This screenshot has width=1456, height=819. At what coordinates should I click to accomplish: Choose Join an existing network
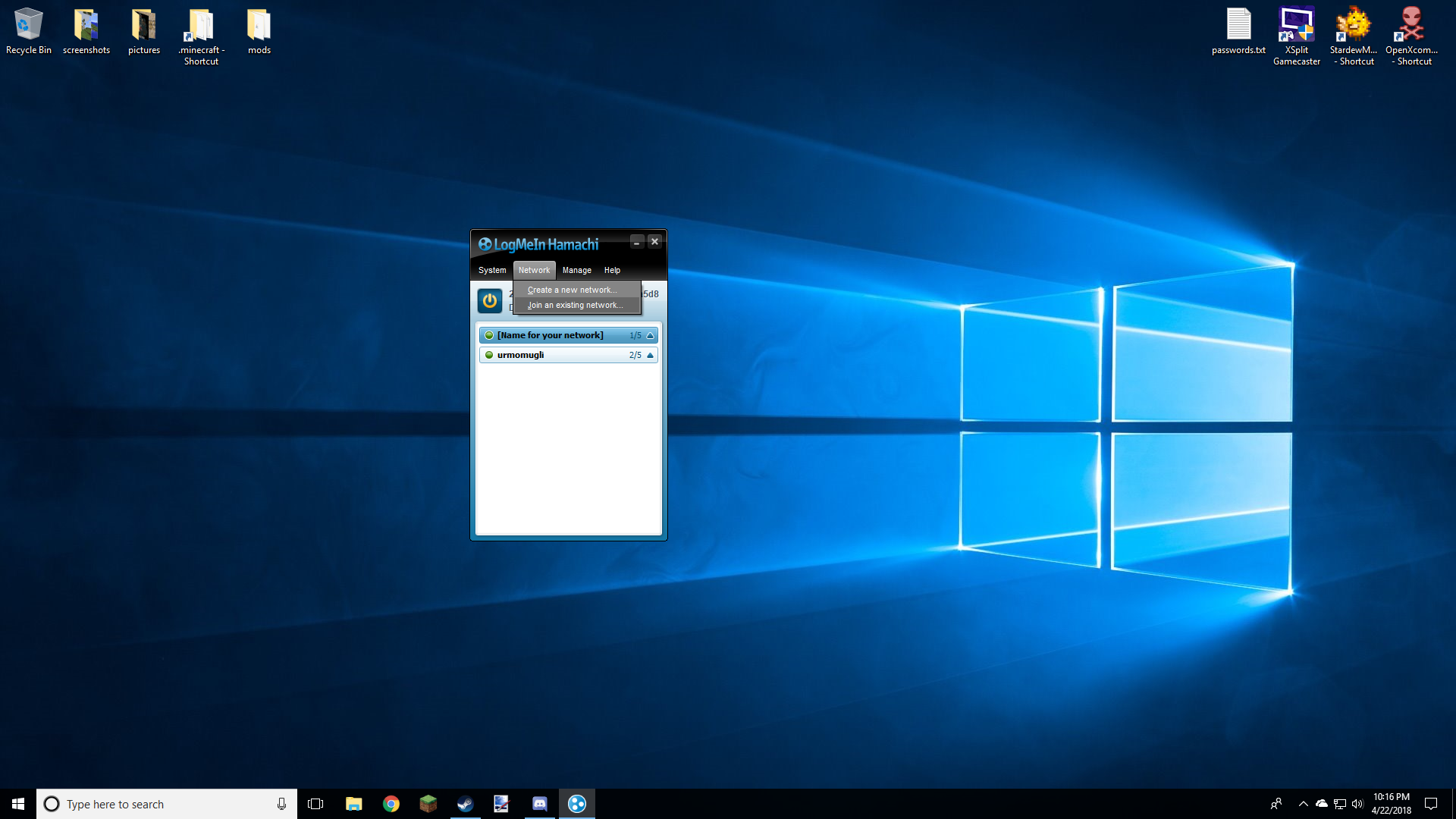click(575, 305)
